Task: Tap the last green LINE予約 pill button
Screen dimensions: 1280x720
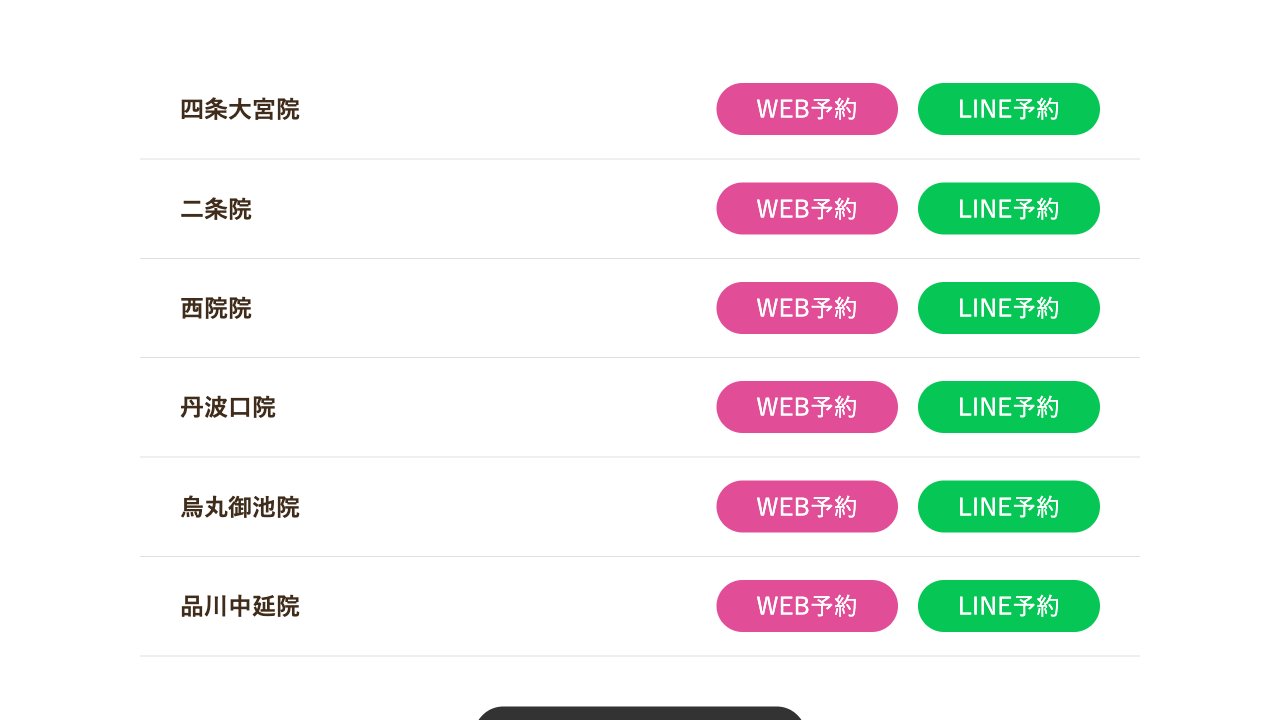Action: [1008, 606]
